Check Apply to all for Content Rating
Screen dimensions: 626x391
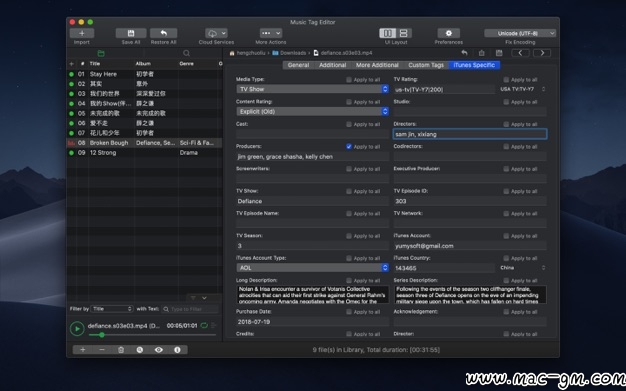click(x=349, y=102)
